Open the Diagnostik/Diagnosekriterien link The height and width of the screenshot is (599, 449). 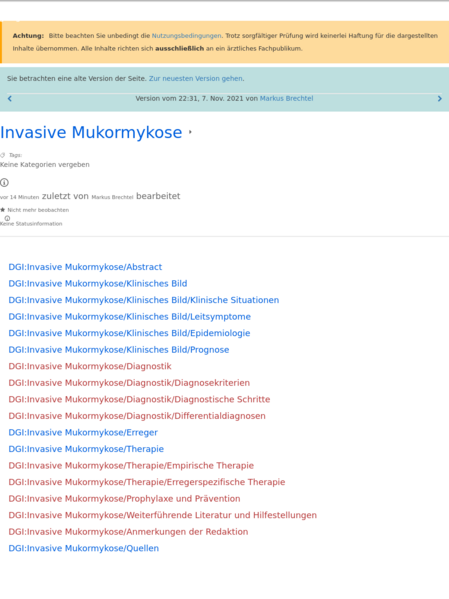click(129, 383)
